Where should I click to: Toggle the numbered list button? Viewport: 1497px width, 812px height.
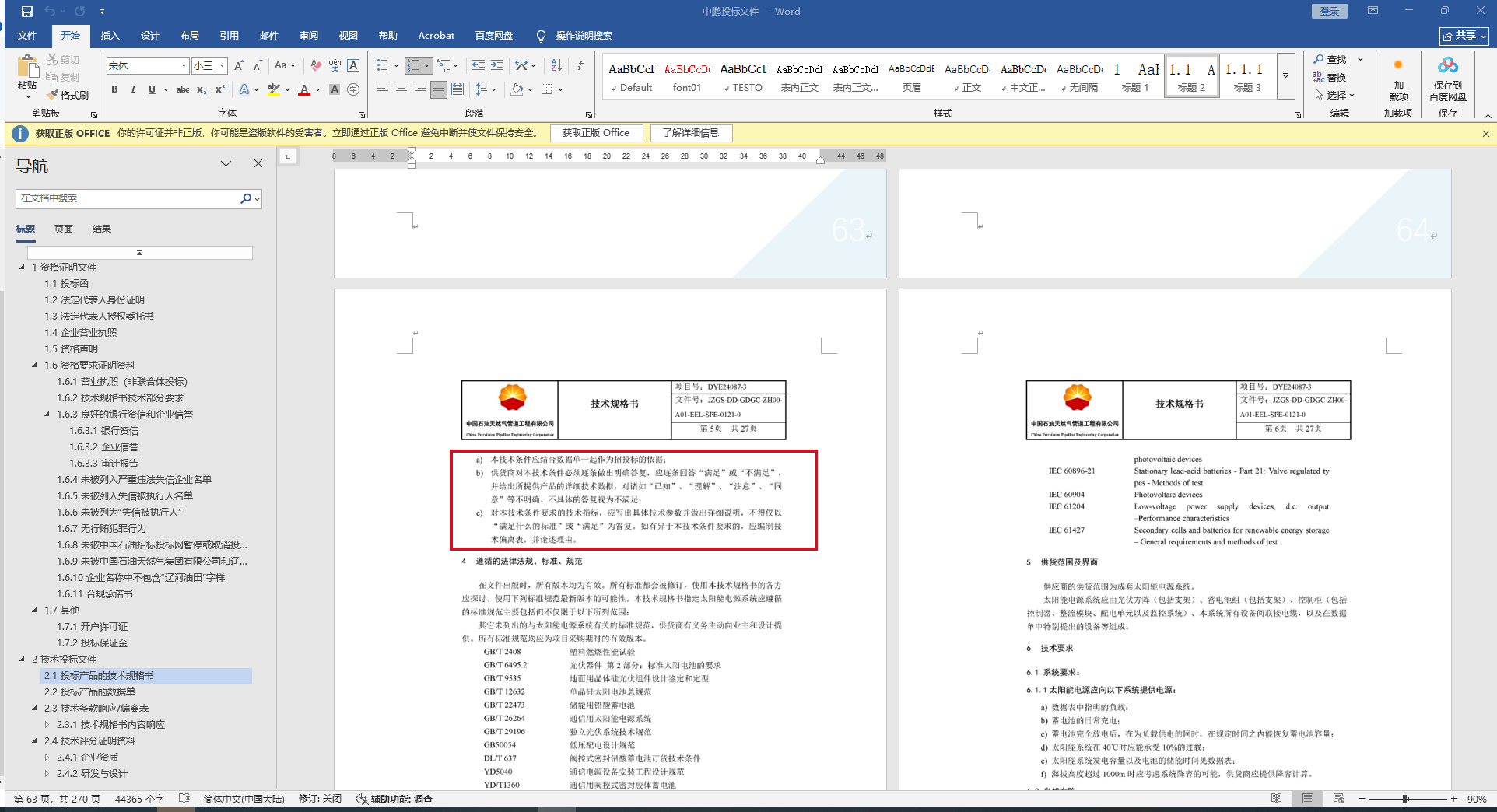[413, 66]
